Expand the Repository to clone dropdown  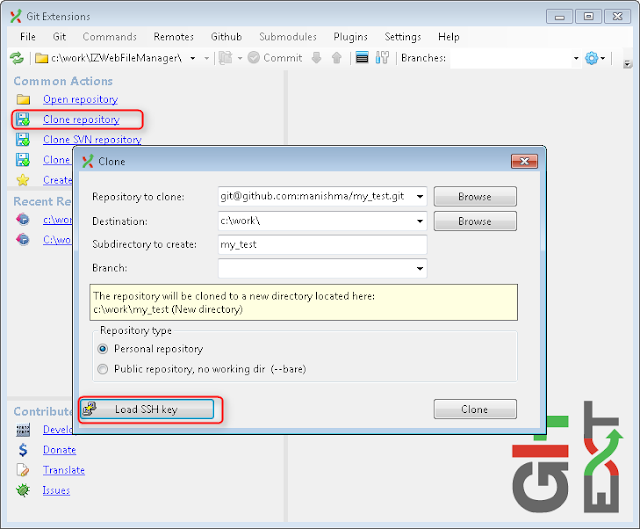[x=420, y=197]
